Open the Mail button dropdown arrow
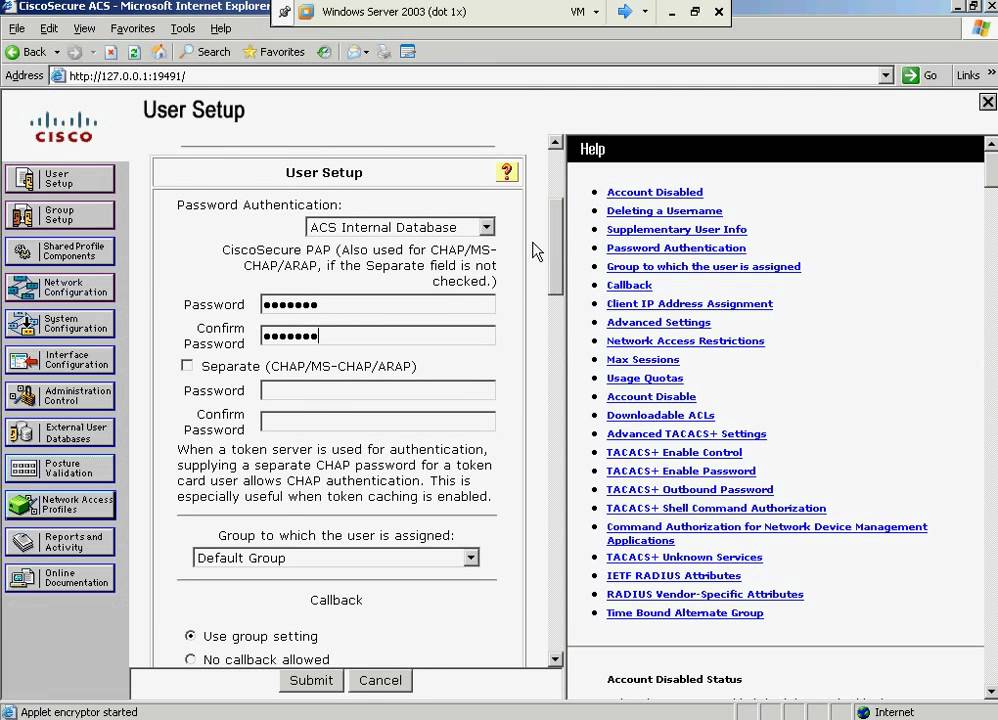The width and height of the screenshot is (998, 720). 367,52
